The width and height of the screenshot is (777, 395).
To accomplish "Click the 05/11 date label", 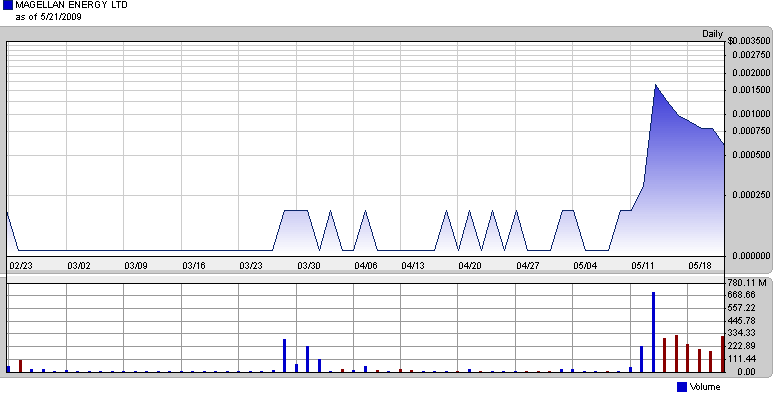I will pos(643,266).
